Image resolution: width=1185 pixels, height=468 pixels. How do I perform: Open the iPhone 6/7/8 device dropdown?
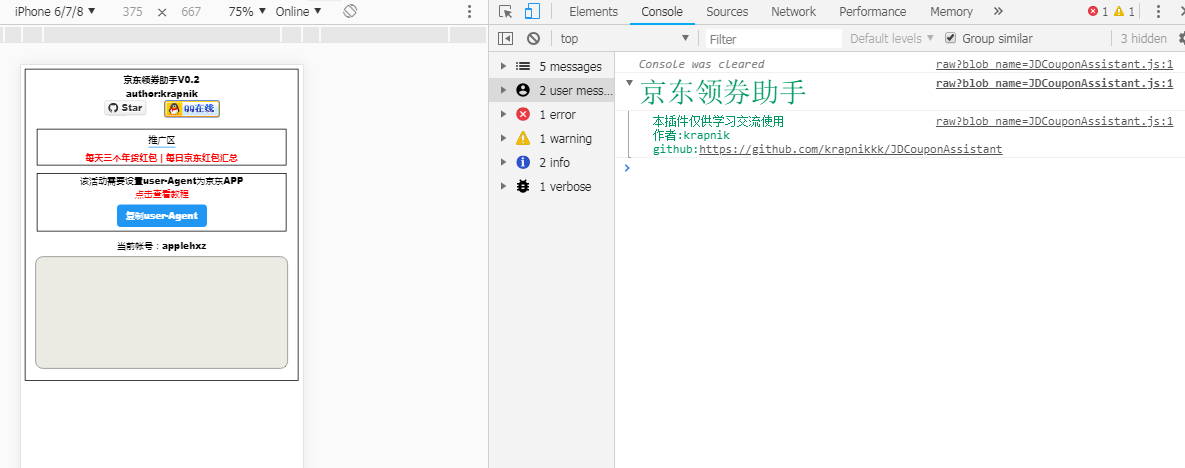[55, 11]
